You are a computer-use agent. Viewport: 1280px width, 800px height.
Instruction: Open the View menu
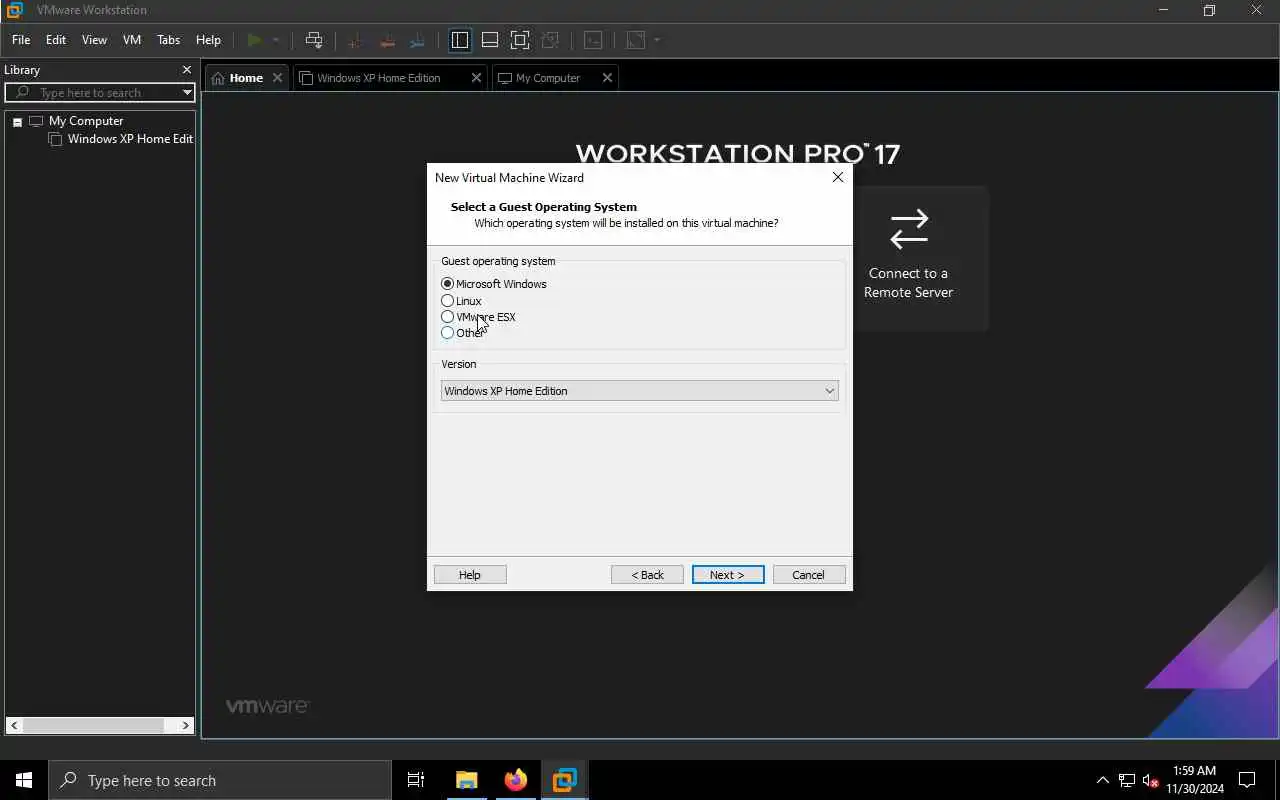(94, 40)
